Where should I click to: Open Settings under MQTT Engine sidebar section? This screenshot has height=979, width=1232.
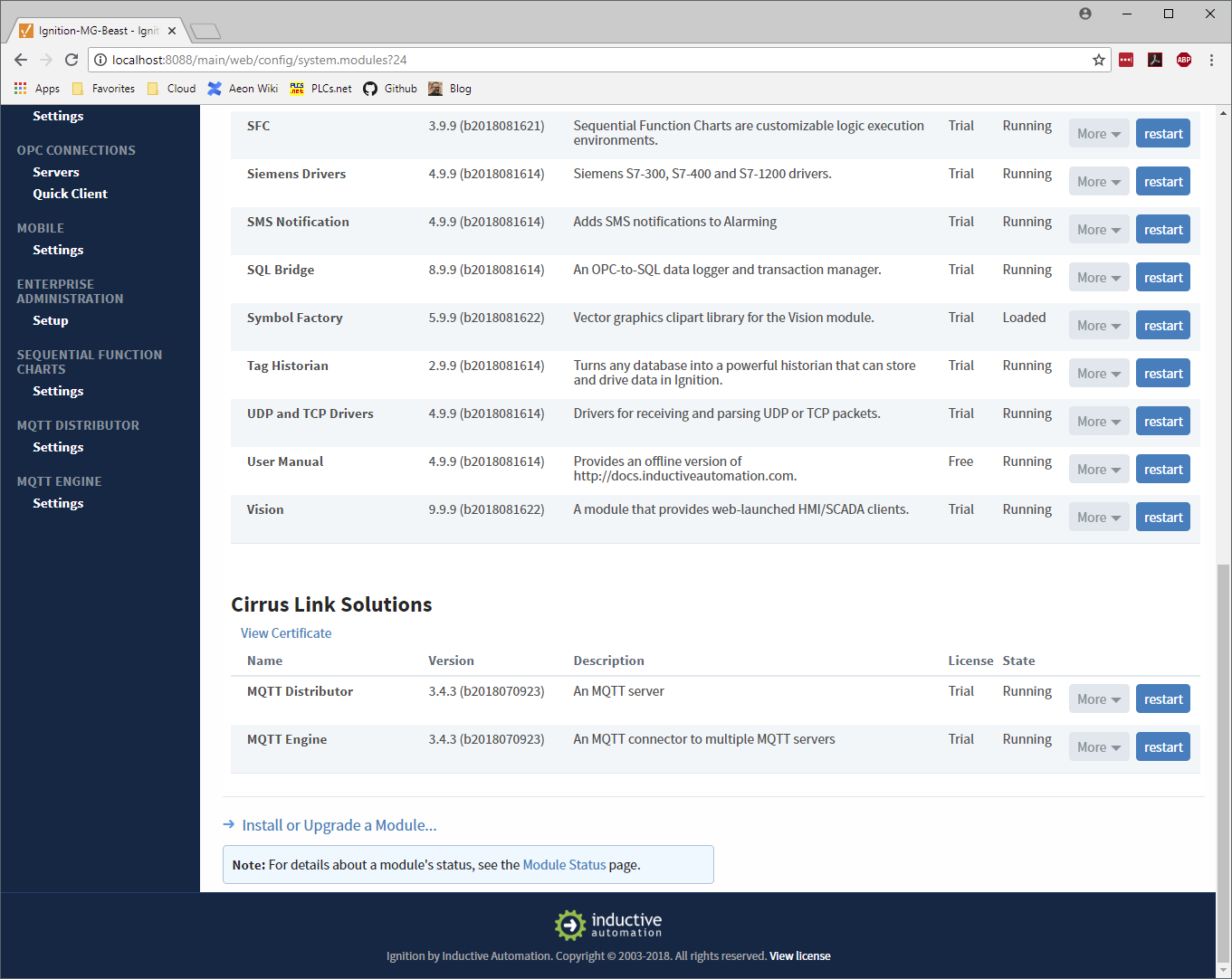tap(58, 503)
